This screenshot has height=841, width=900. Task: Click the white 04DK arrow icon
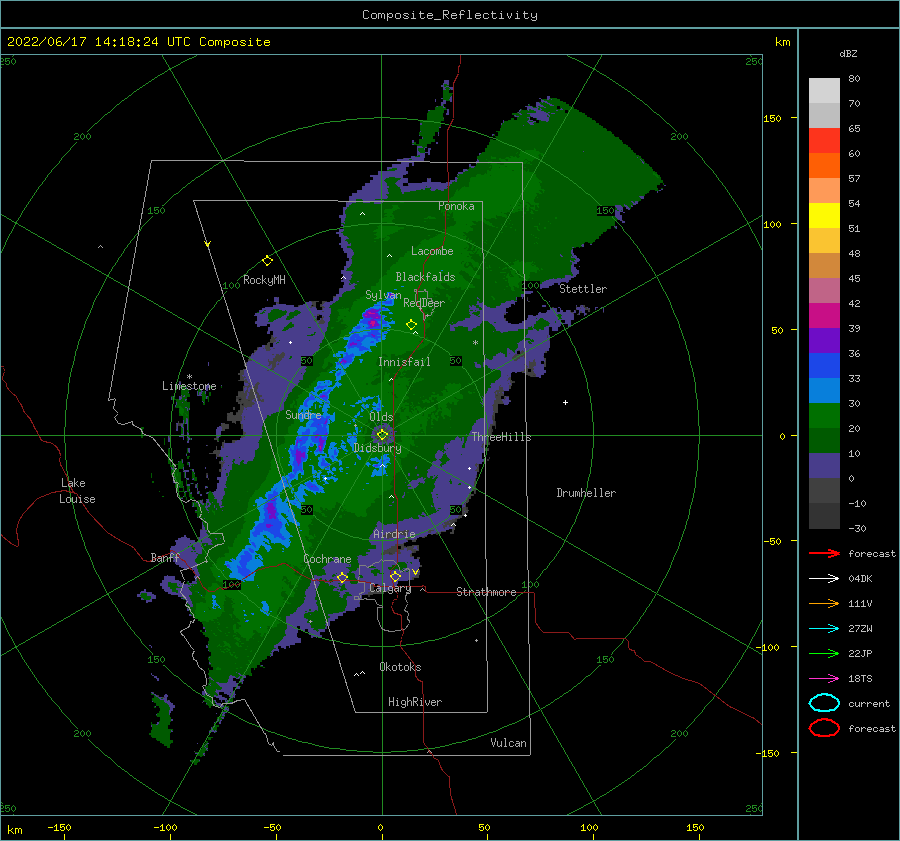pyautogui.click(x=824, y=578)
